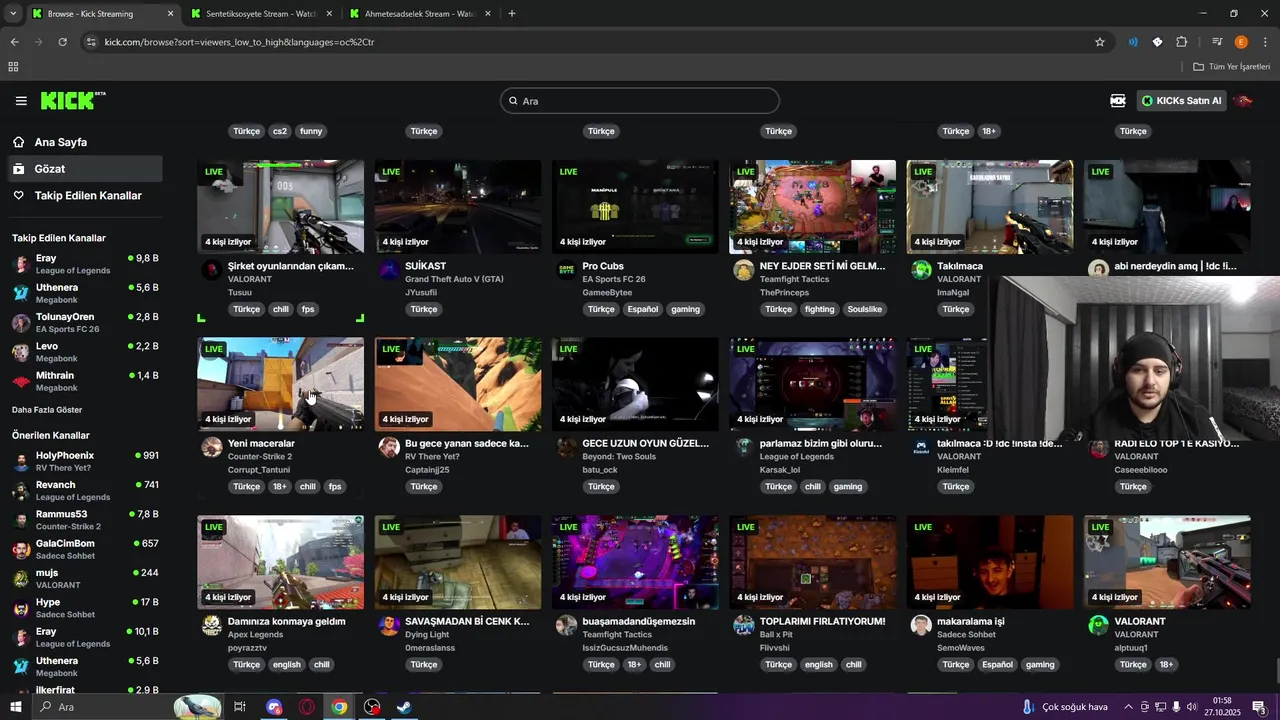
Task: Switch to Browse - Kick Streaming tab
Action: [x=102, y=14]
